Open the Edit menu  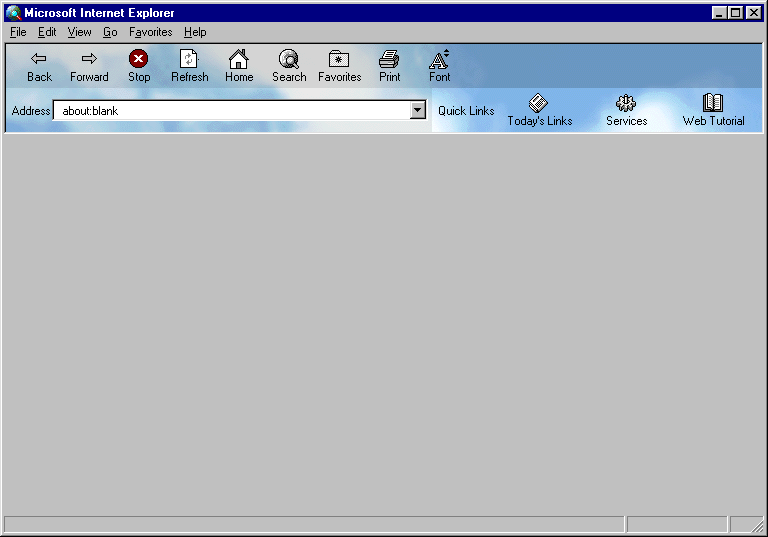(x=47, y=32)
